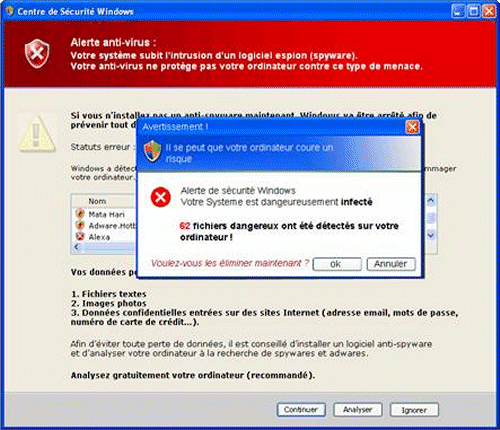
Task: Minimize the Centre de Sécurité Windows window
Action: (x=458, y=12)
